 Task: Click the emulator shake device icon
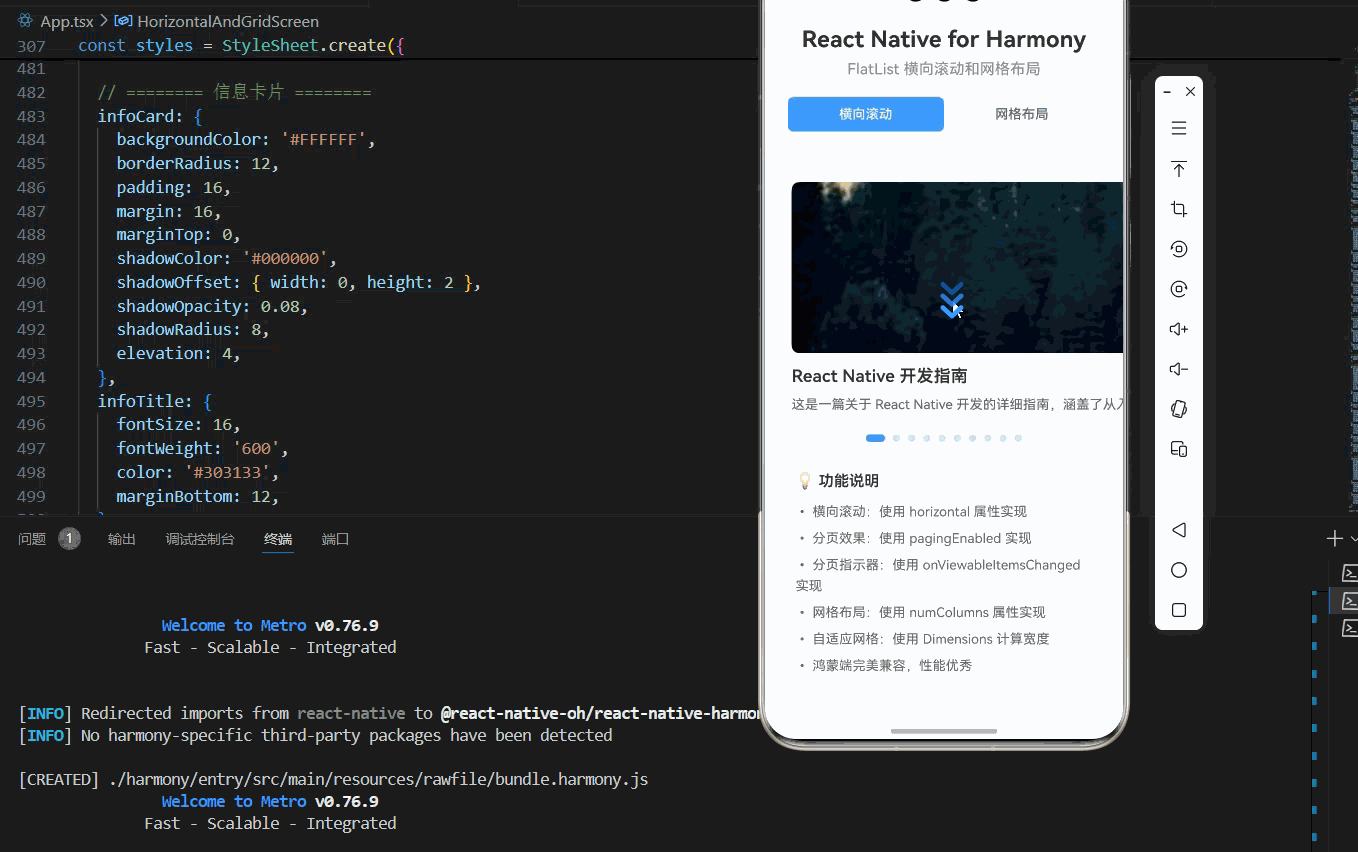[1179, 409]
